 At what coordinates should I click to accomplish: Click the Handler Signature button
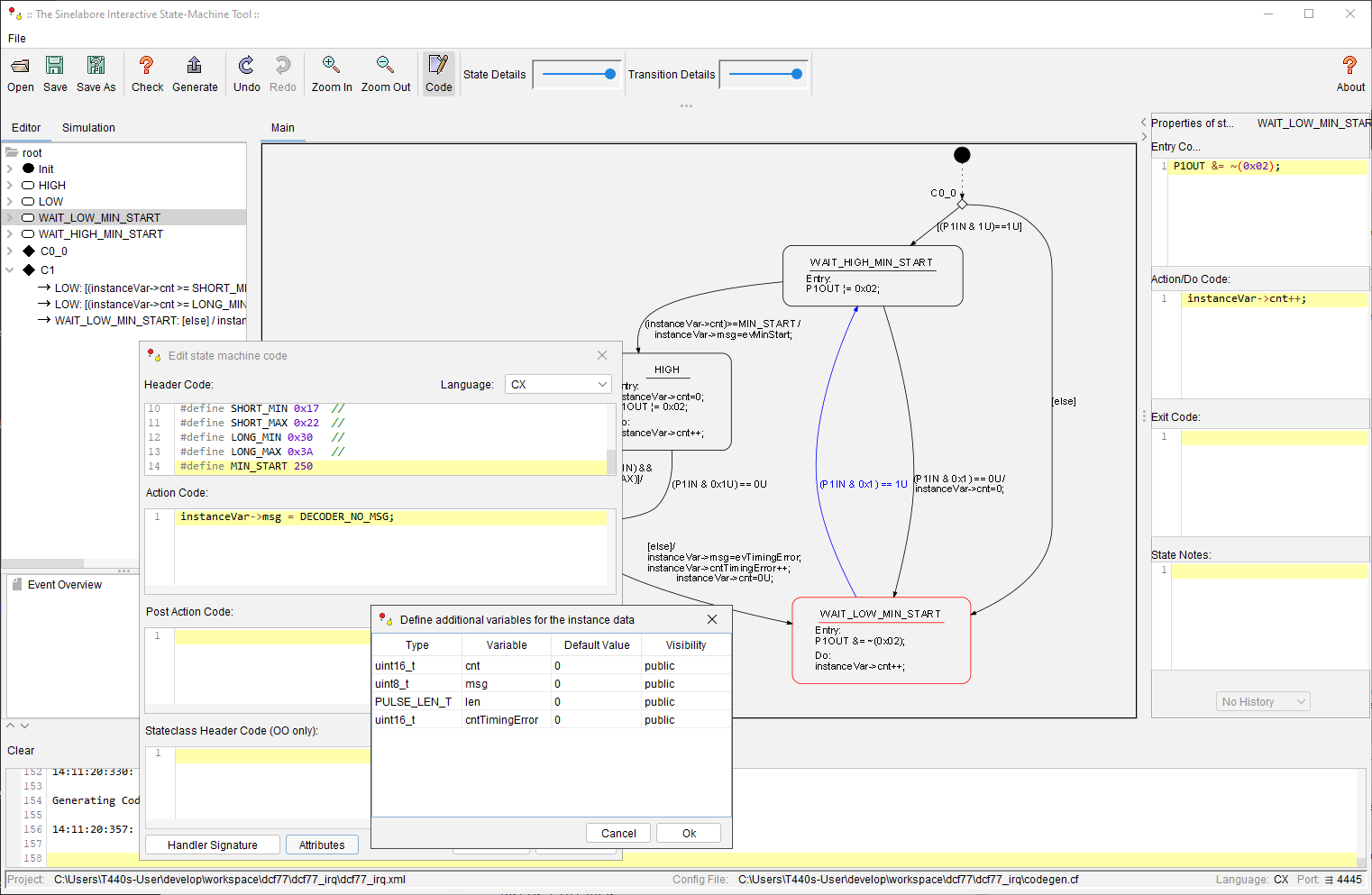[212, 844]
